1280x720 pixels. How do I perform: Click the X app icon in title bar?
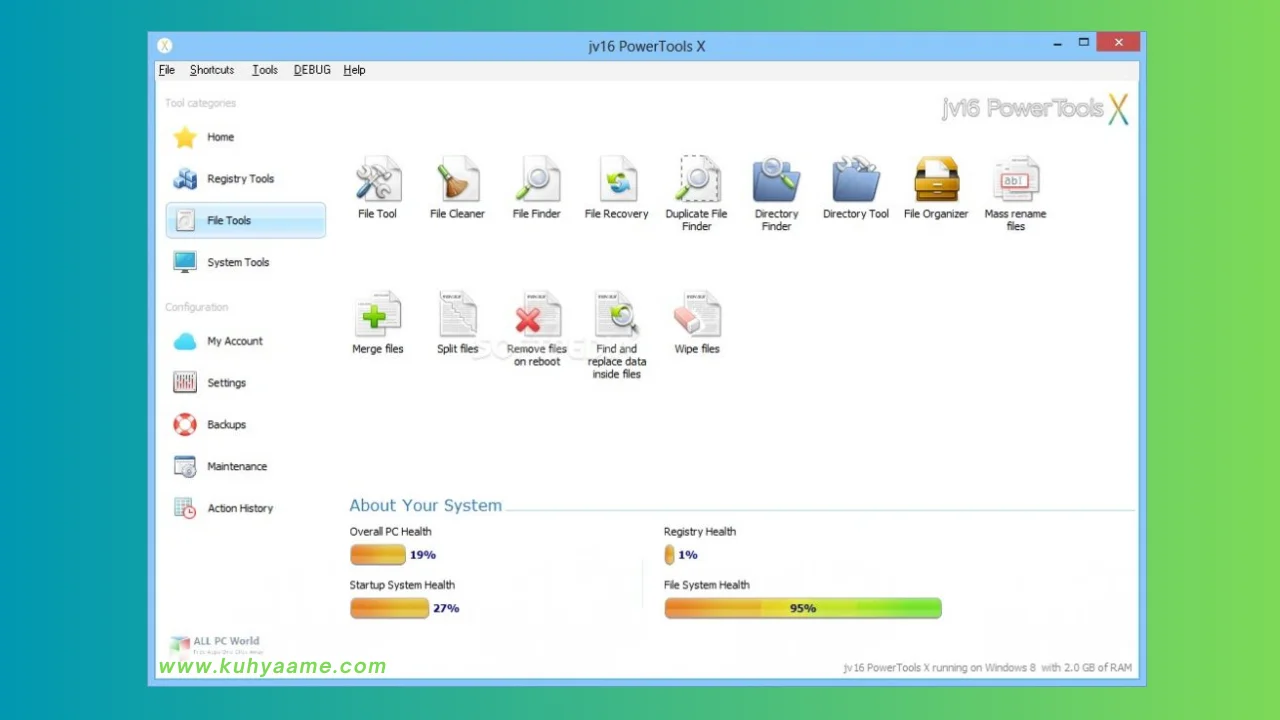click(x=165, y=46)
